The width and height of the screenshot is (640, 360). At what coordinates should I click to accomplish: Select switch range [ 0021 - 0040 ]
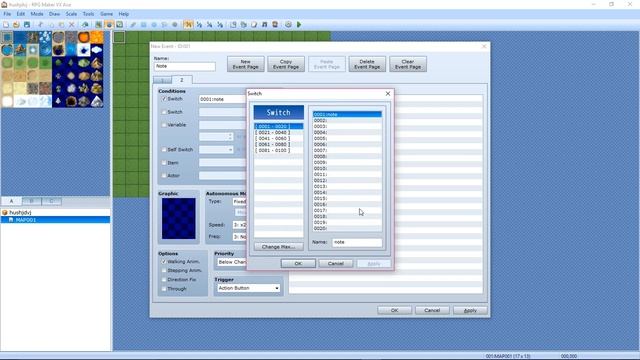[x=278, y=133]
